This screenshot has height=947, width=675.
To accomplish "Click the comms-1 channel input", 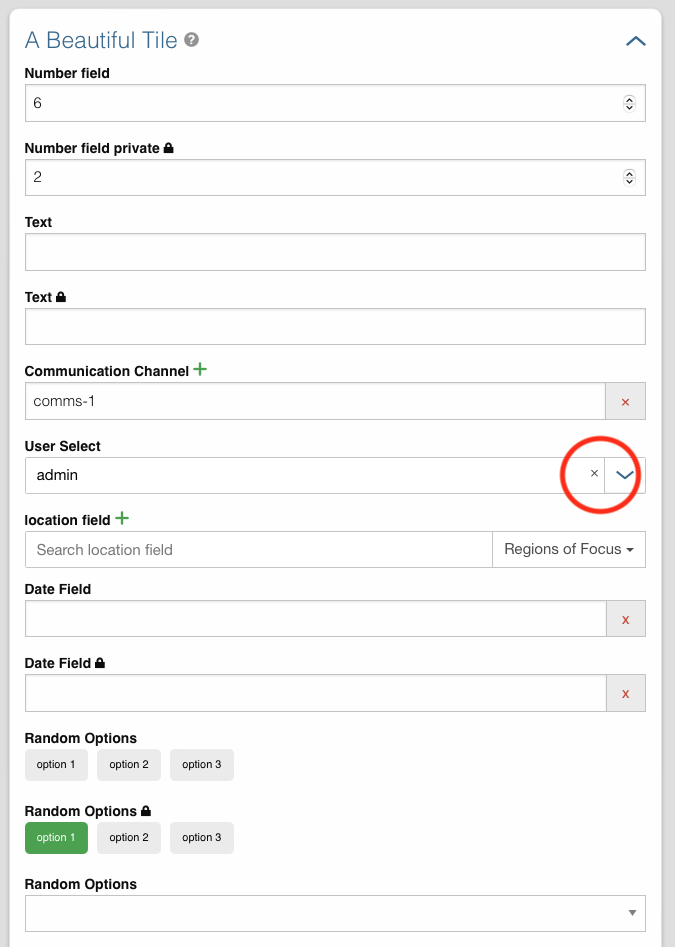I will tap(315, 401).
